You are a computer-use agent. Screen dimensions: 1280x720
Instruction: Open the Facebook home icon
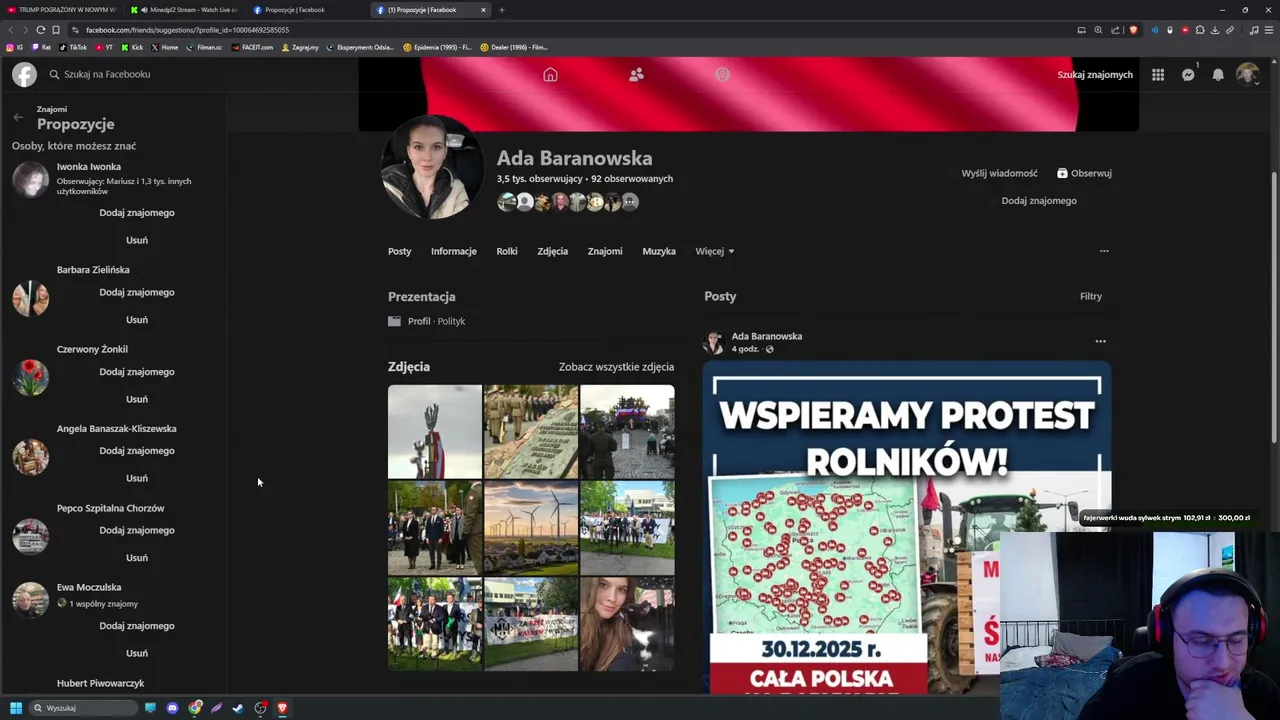[x=550, y=75]
